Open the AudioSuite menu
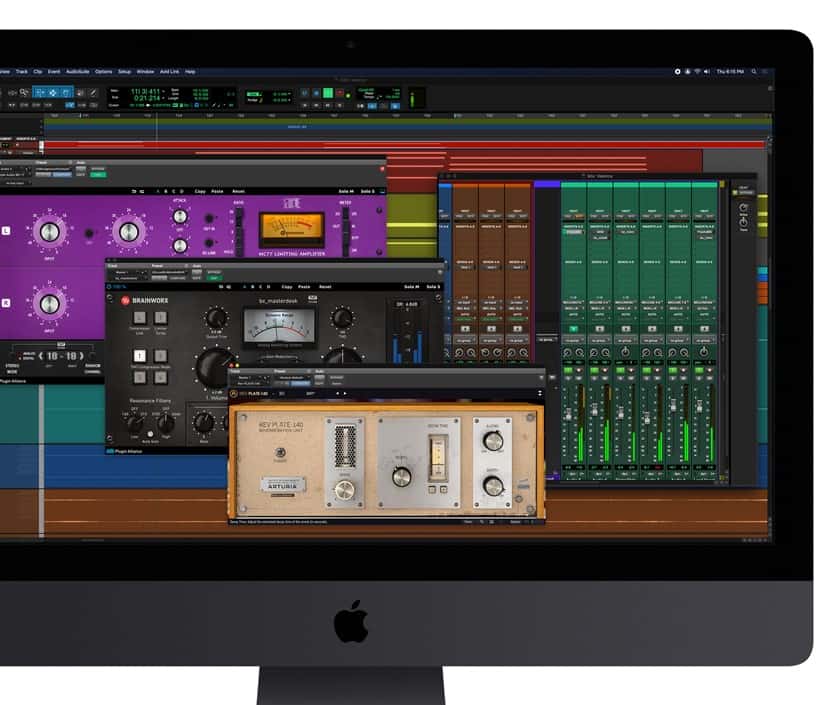 (78, 72)
